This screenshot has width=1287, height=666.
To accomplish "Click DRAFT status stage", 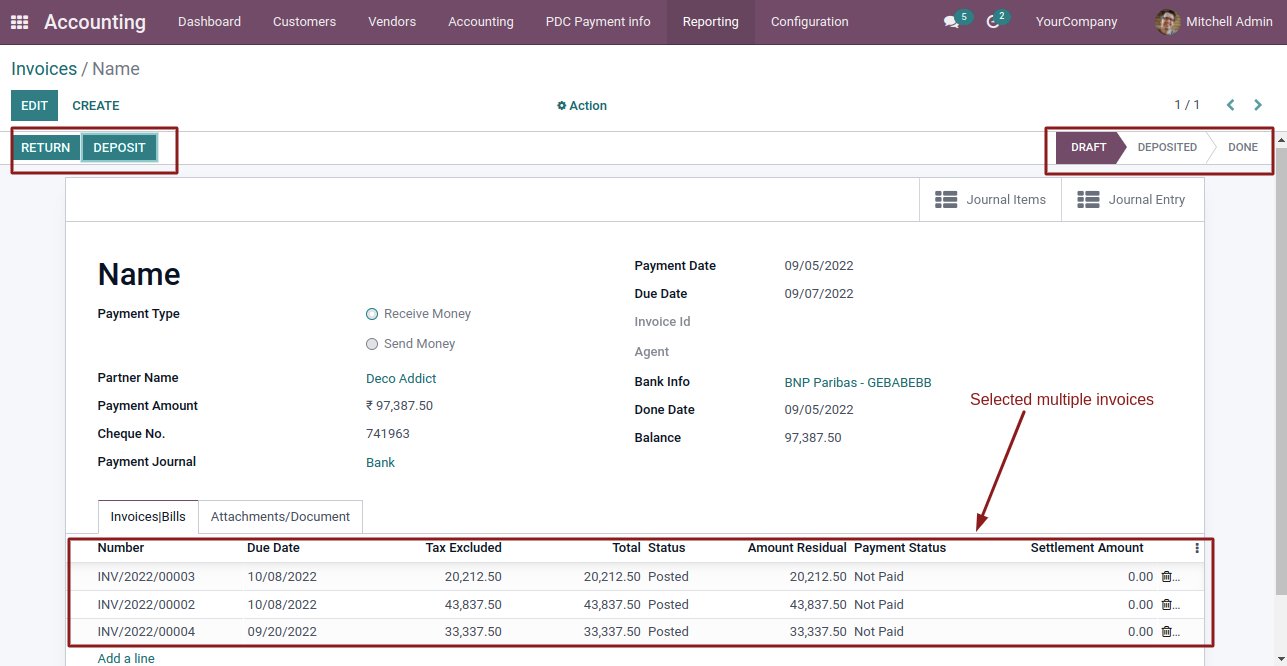I will click(x=1088, y=147).
